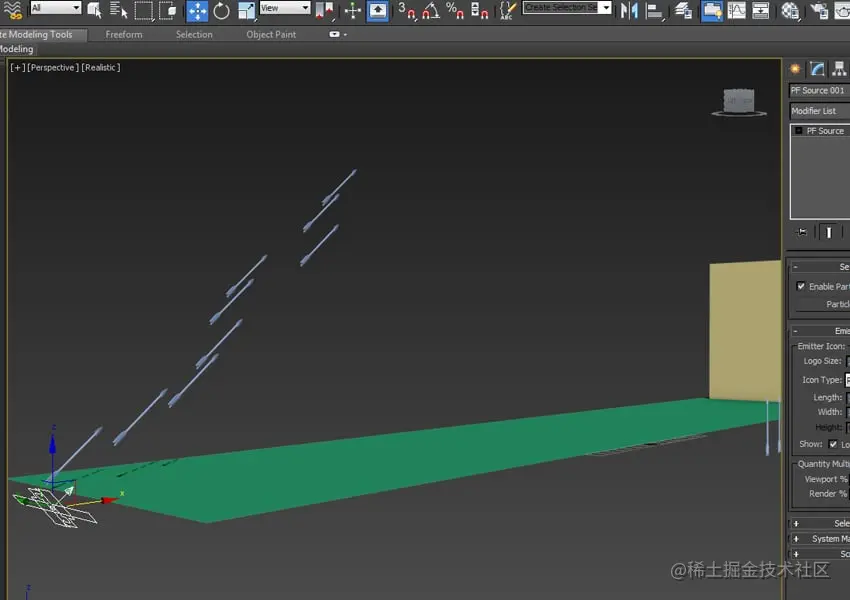Screen dimensions: 850x600
Task: Open Select by Name list
Action: (118, 10)
